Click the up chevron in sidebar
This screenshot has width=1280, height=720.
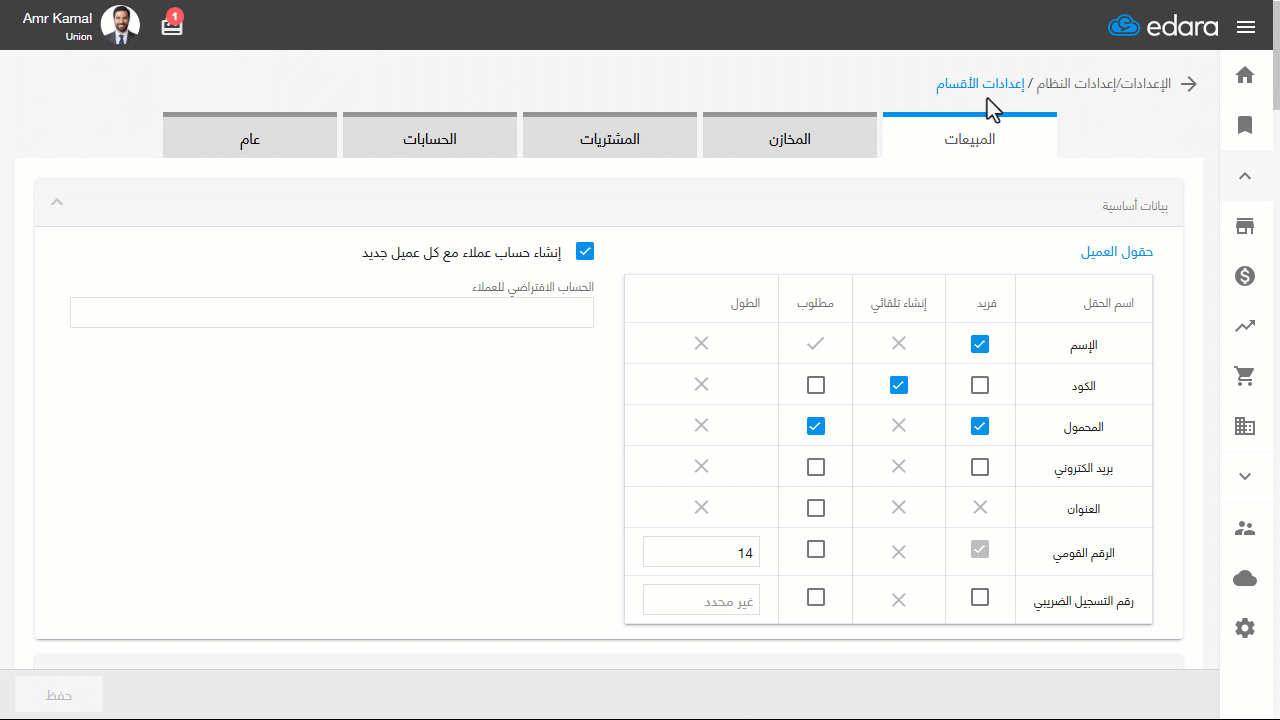[x=1245, y=176]
